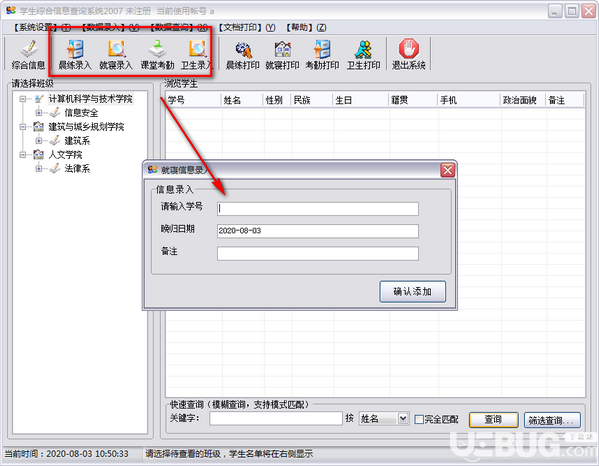Open the 综合信息 toolbar icon
The image size is (599, 466).
click(x=28, y=55)
